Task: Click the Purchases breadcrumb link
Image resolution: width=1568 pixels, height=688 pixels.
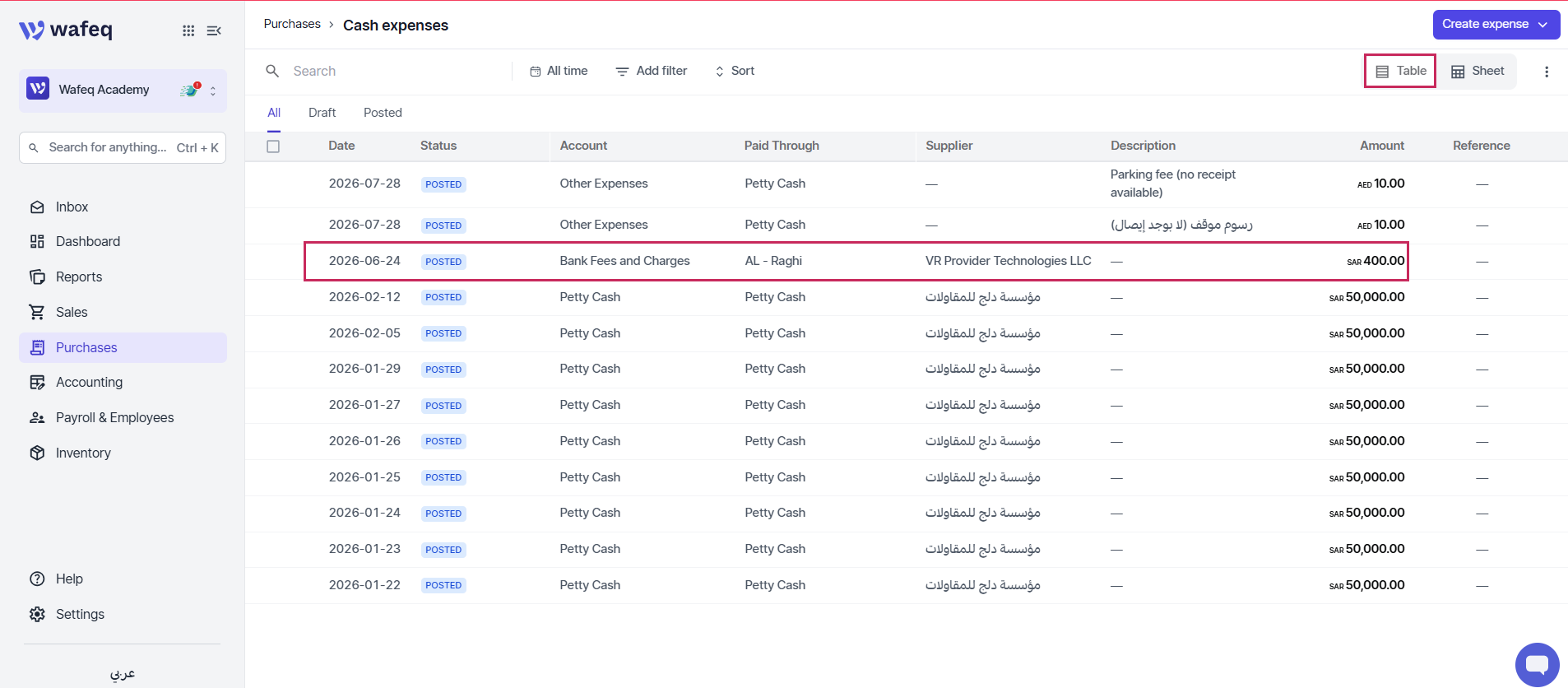Action: (x=292, y=25)
